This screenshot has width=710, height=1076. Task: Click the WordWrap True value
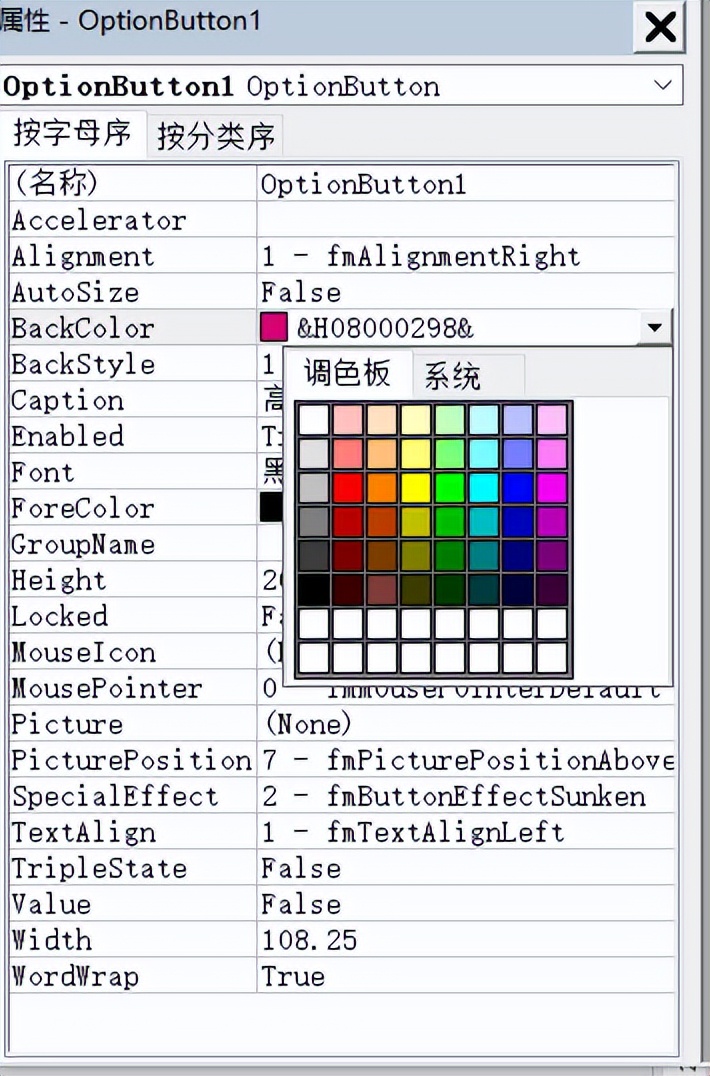pos(465,976)
